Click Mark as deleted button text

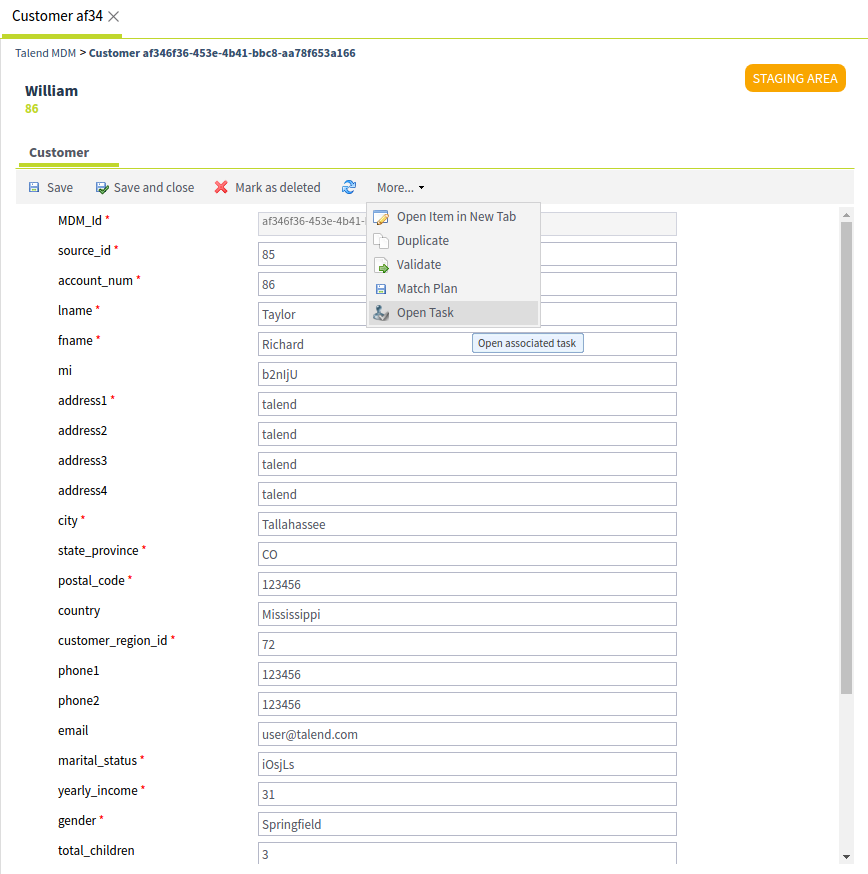(x=278, y=188)
